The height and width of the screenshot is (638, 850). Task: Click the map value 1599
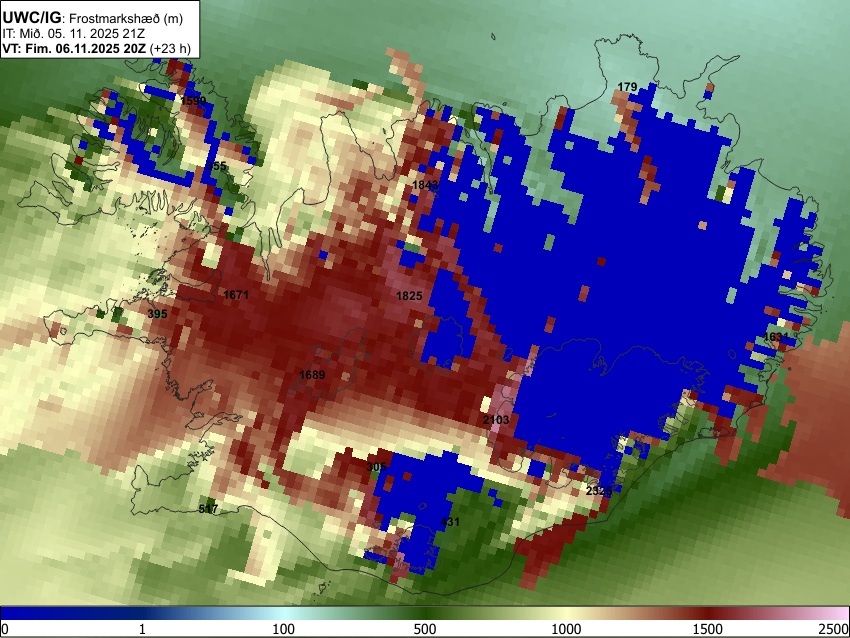tap(194, 101)
